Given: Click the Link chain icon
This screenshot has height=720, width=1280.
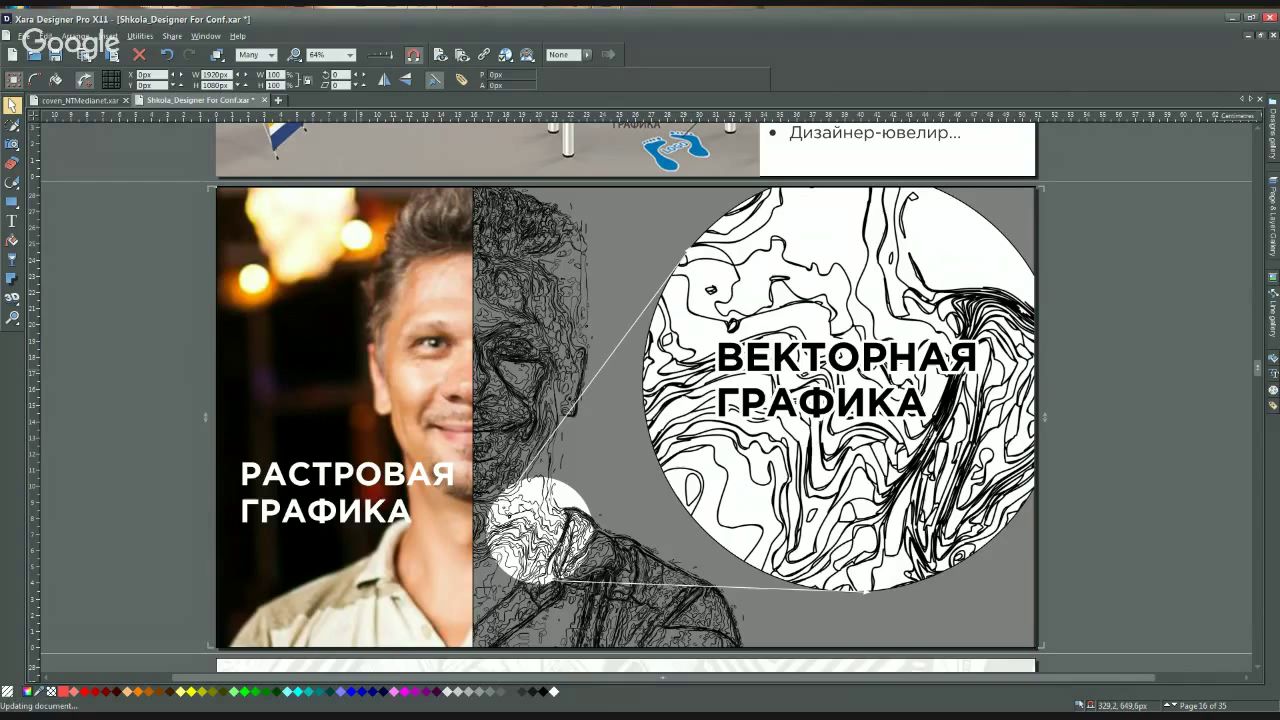Looking at the screenshot, I should [x=484, y=55].
